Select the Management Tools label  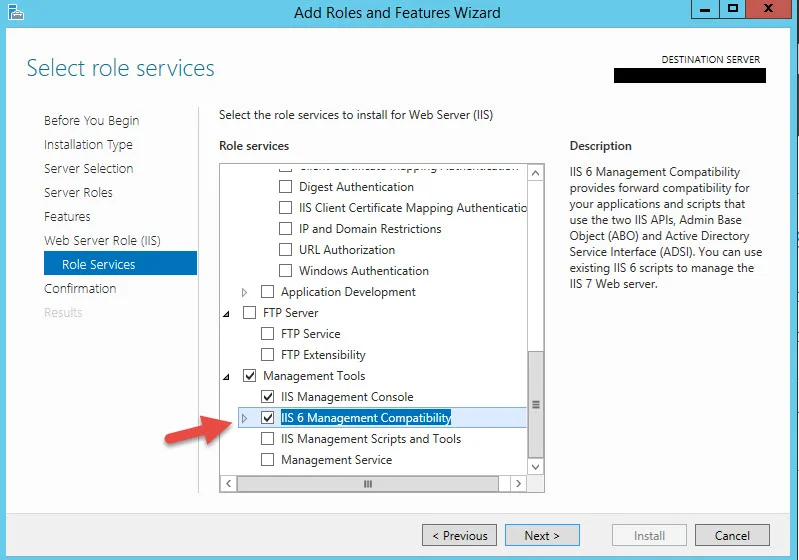(x=314, y=376)
